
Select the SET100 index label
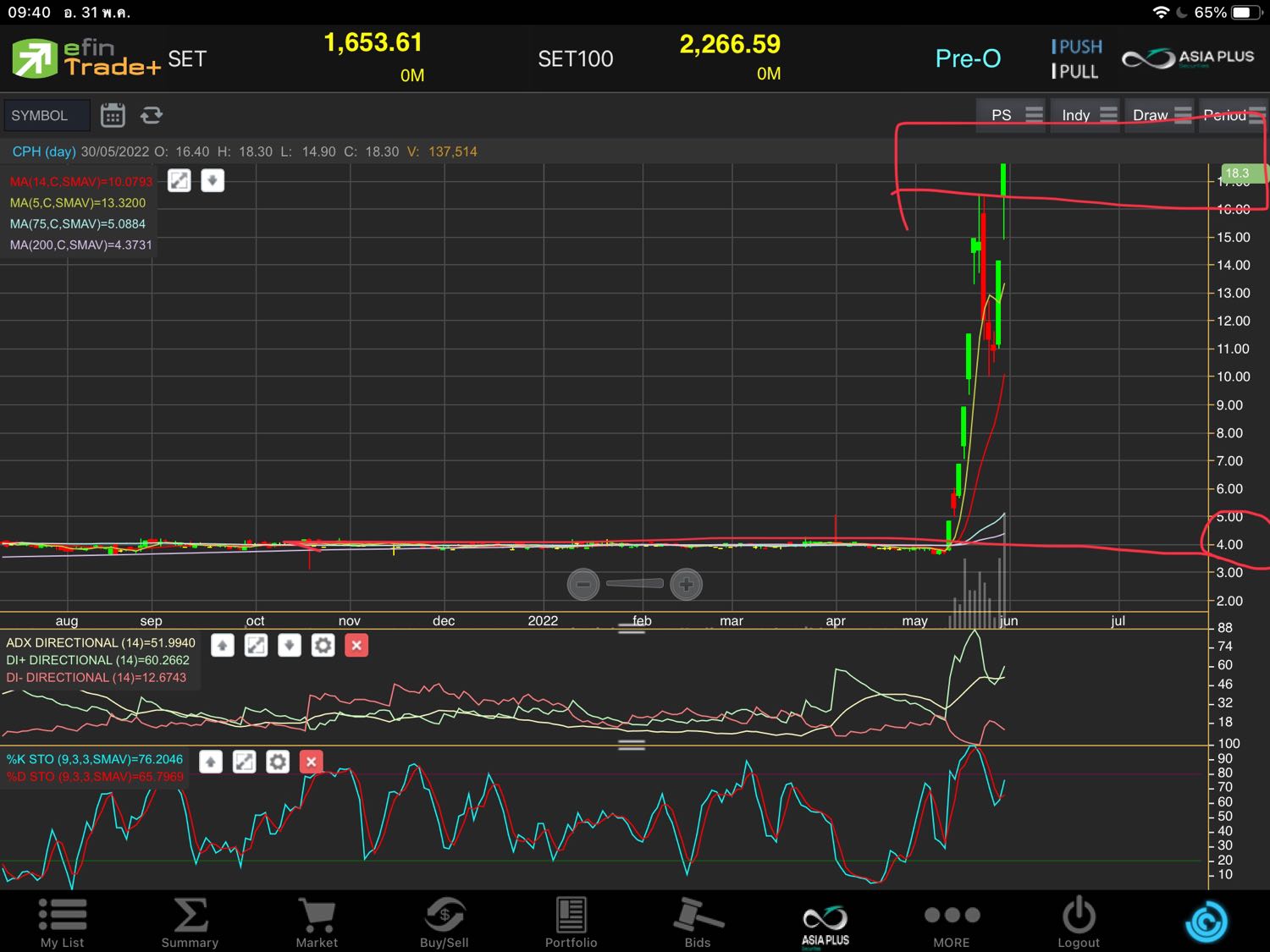pyautogui.click(x=576, y=58)
